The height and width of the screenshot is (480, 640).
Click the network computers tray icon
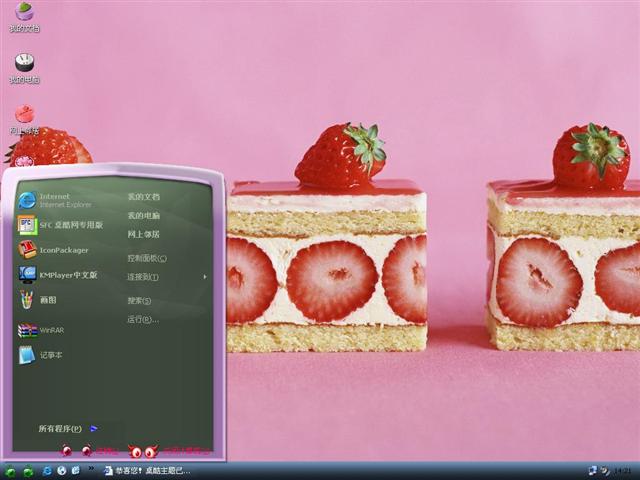coord(593,471)
